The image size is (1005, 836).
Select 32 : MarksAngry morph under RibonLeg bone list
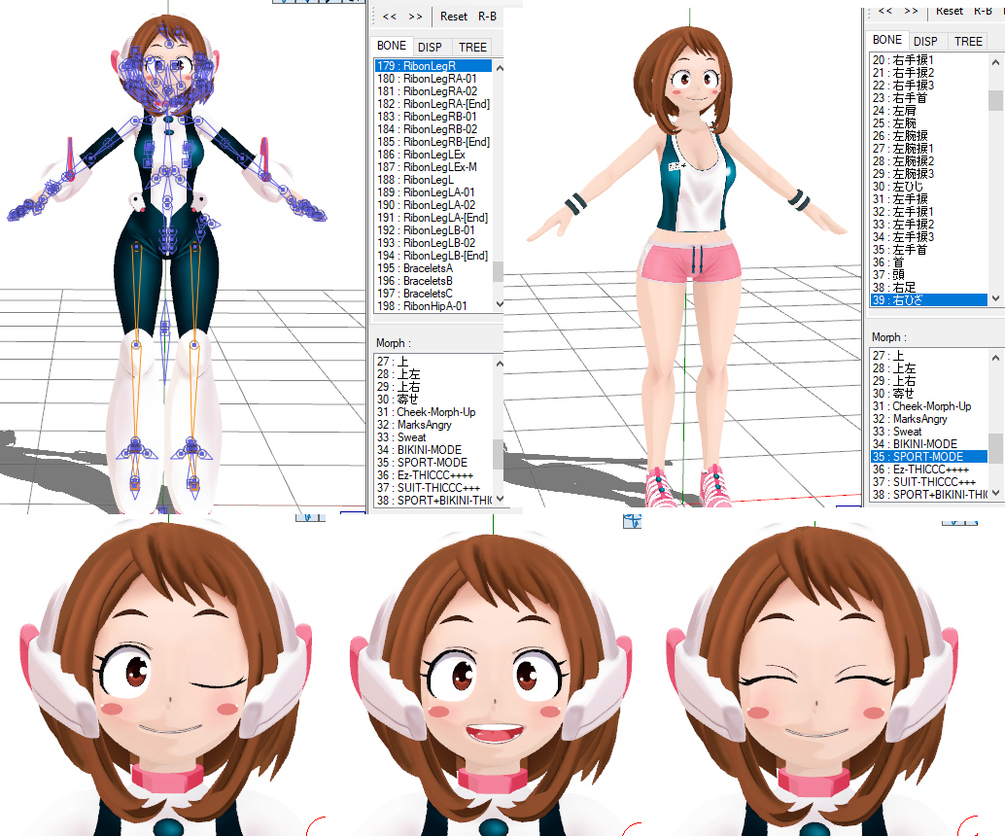point(433,424)
